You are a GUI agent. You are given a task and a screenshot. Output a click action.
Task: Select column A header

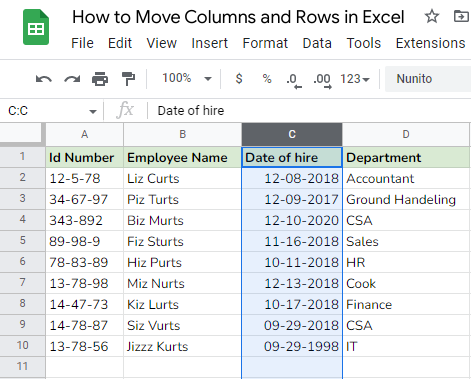click(x=85, y=135)
